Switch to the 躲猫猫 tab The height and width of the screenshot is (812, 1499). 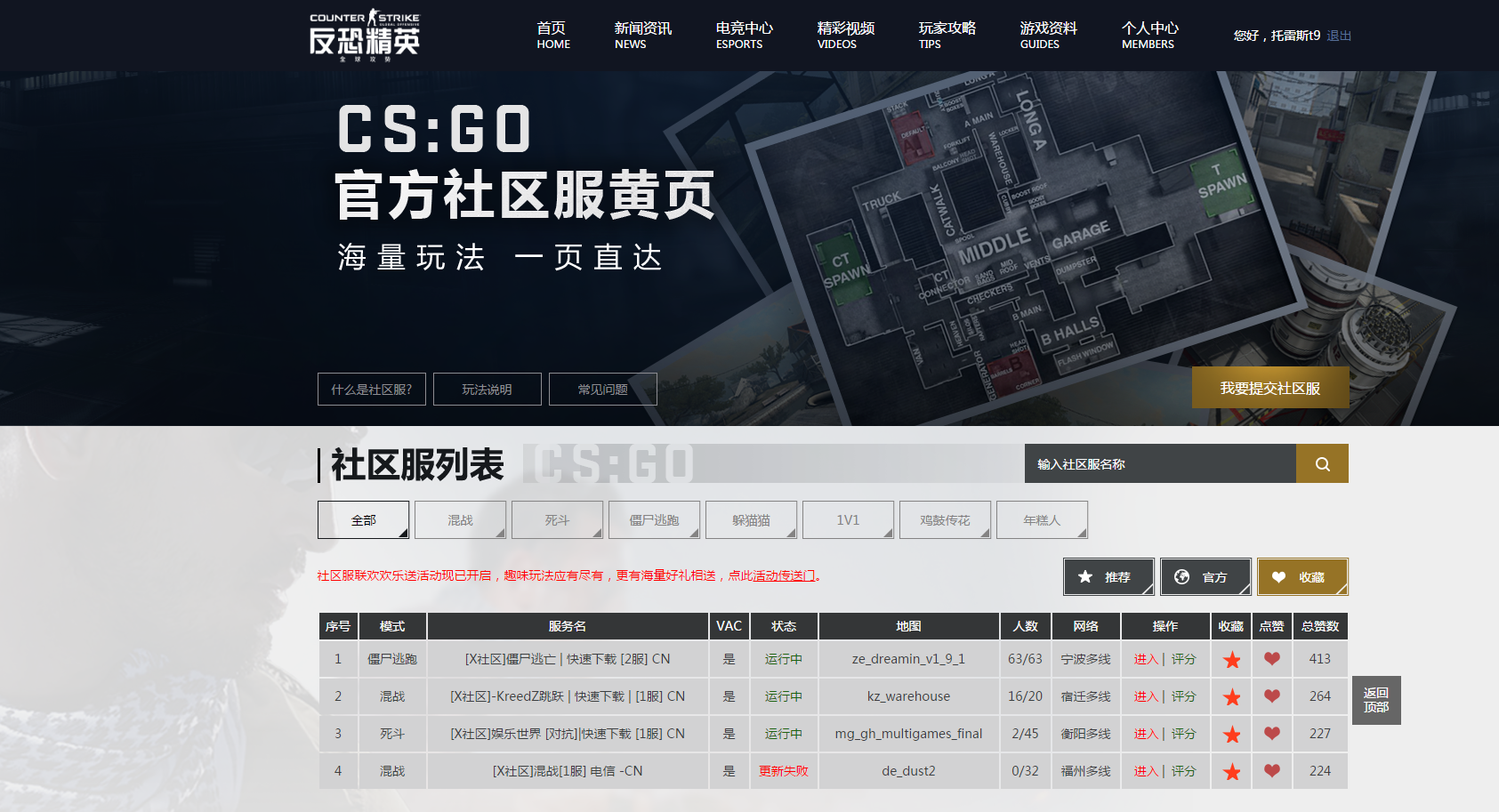tap(751, 519)
